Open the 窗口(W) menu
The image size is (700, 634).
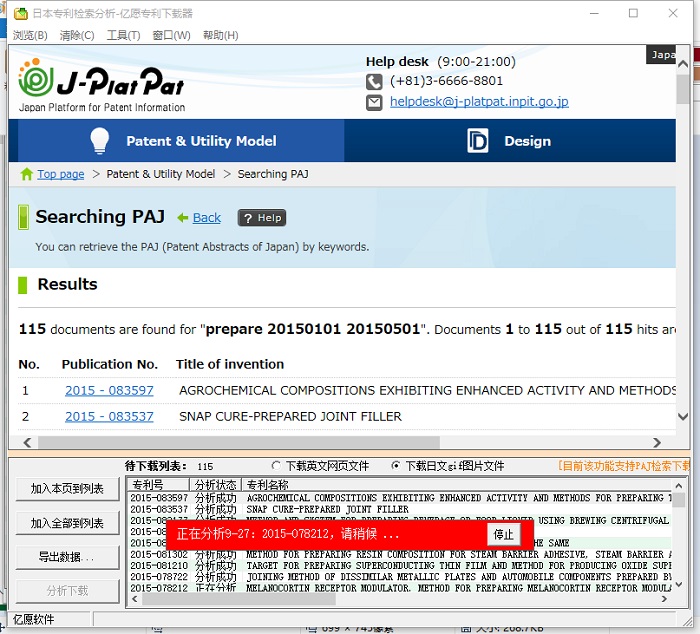pos(171,35)
